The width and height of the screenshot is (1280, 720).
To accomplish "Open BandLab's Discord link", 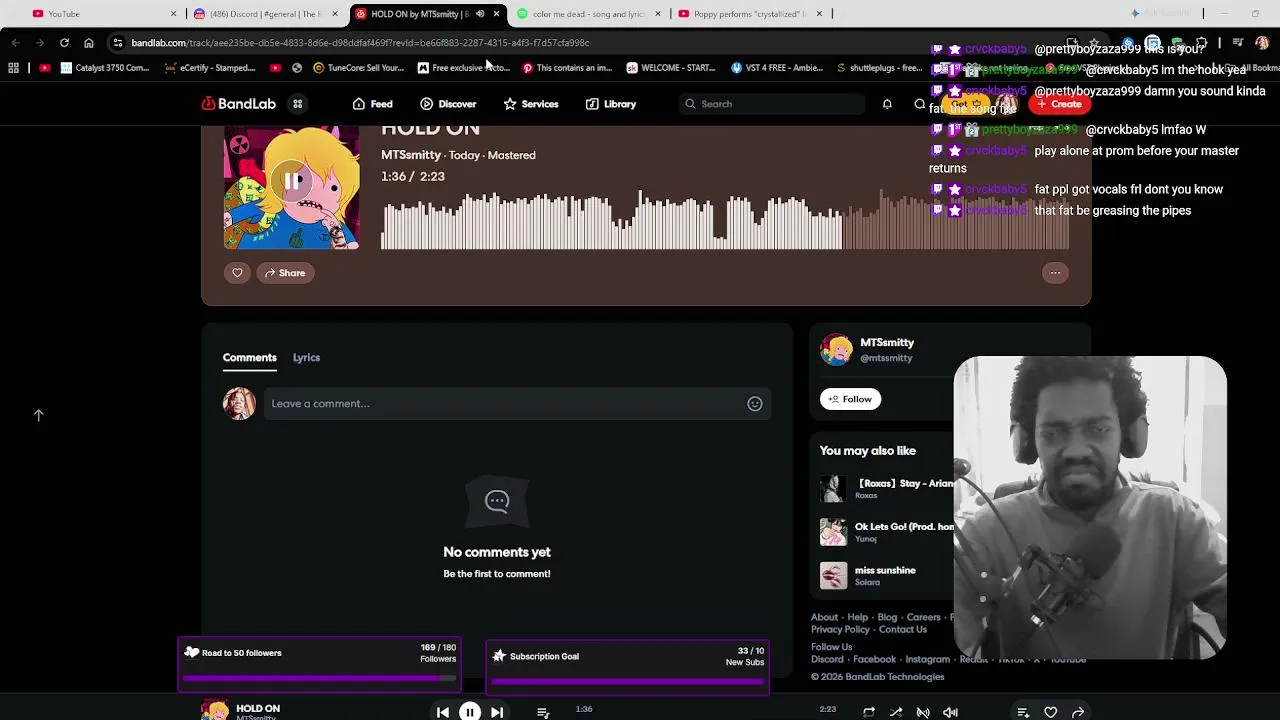I will [x=827, y=659].
